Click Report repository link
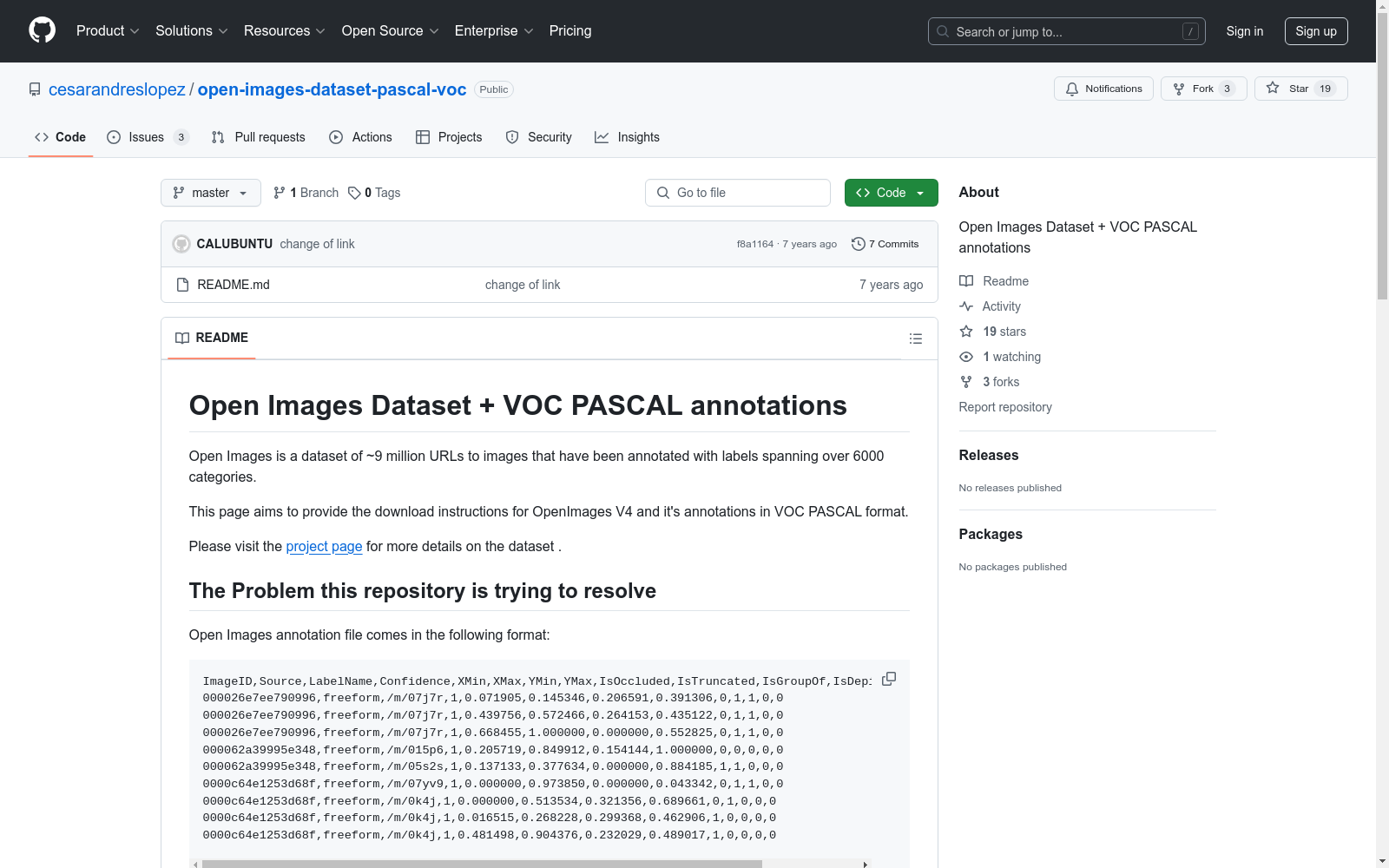1389x868 pixels. coord(1005,407)
